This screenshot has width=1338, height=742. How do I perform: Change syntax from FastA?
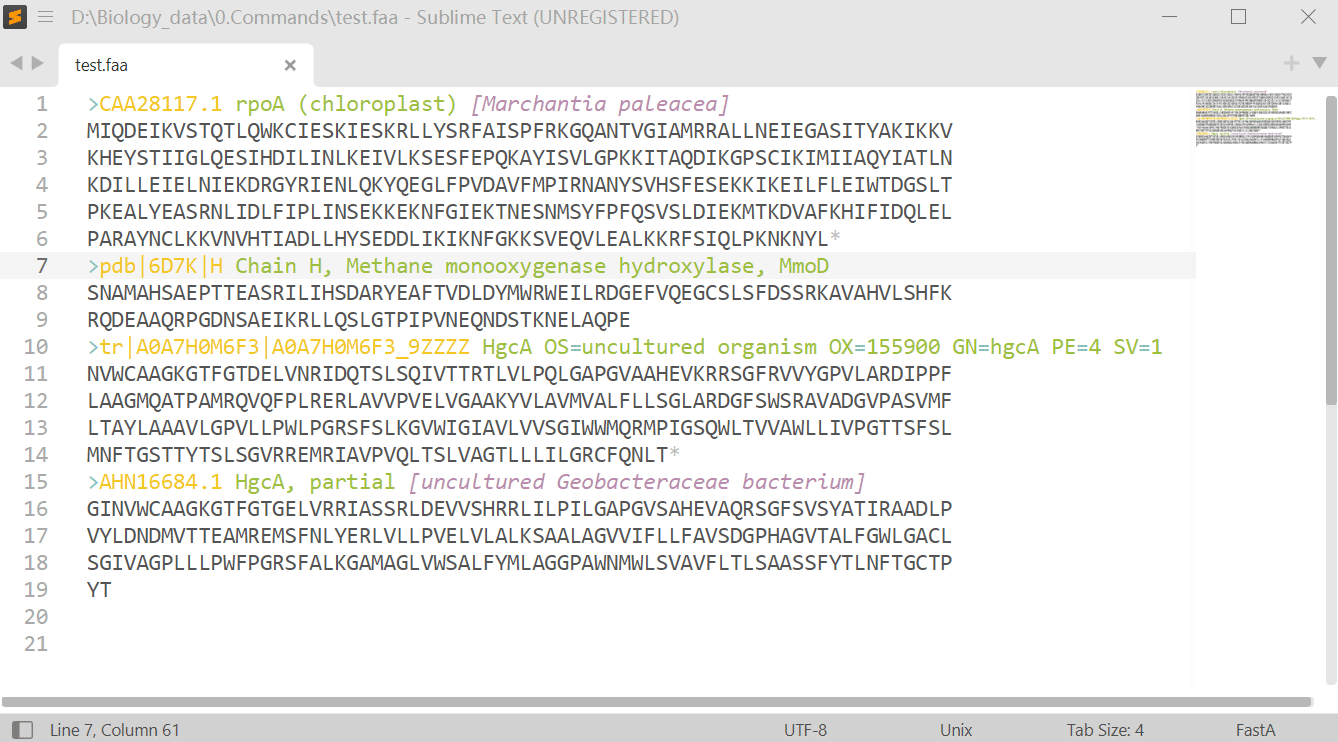1255,730
